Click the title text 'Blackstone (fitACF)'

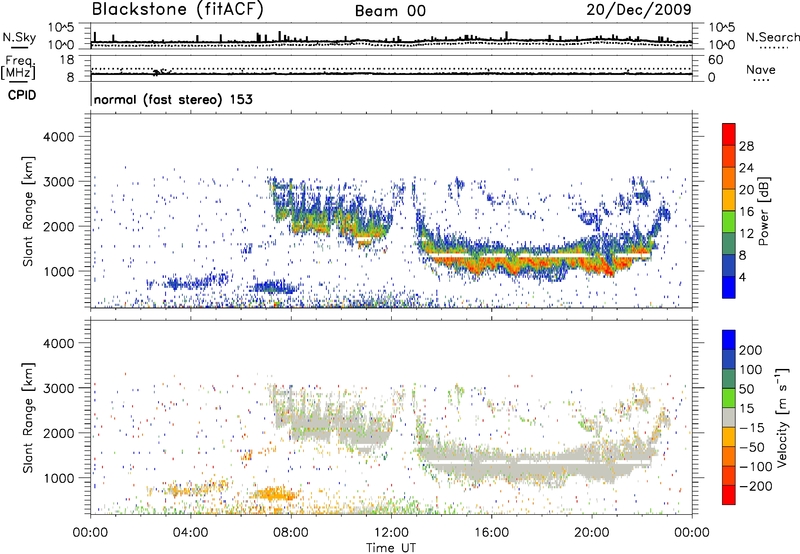[x=177, y=10]
